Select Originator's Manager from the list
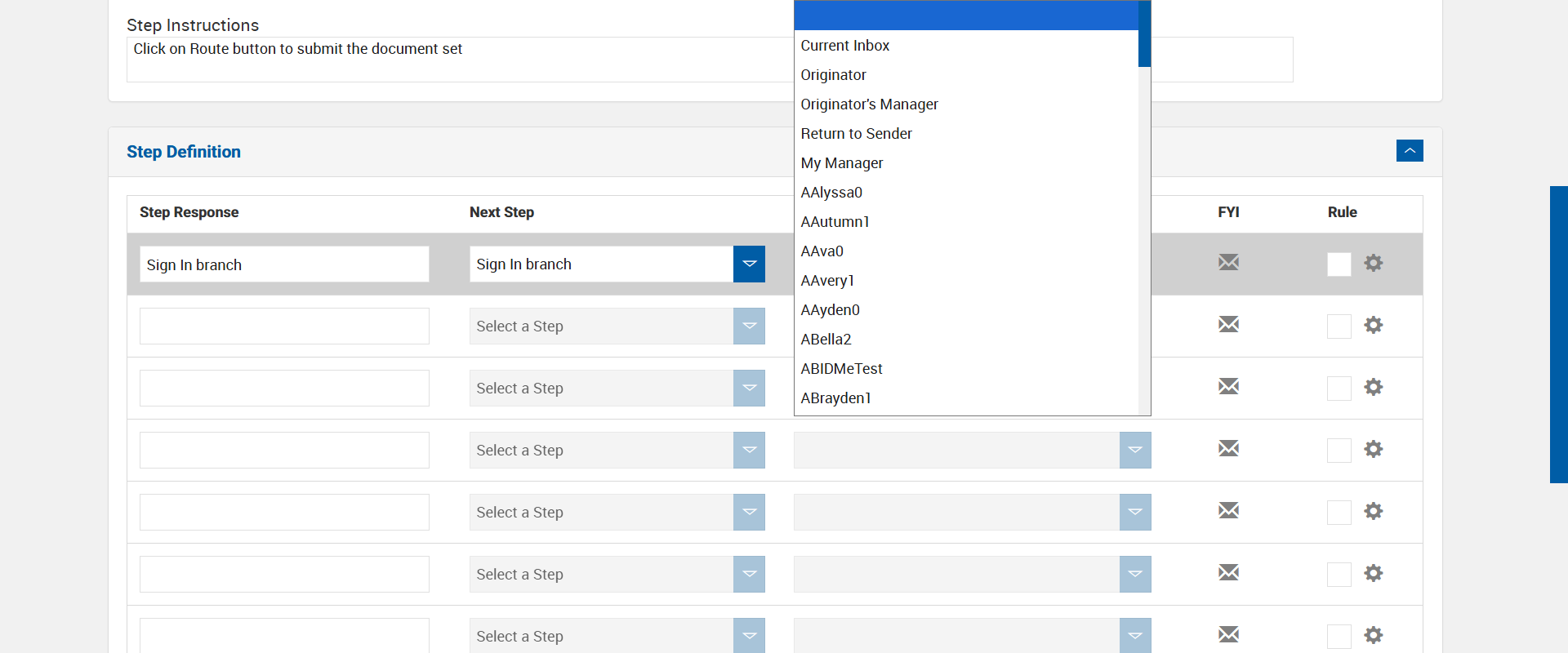Viewport: 1568px width, 653px height. (869, 104)
